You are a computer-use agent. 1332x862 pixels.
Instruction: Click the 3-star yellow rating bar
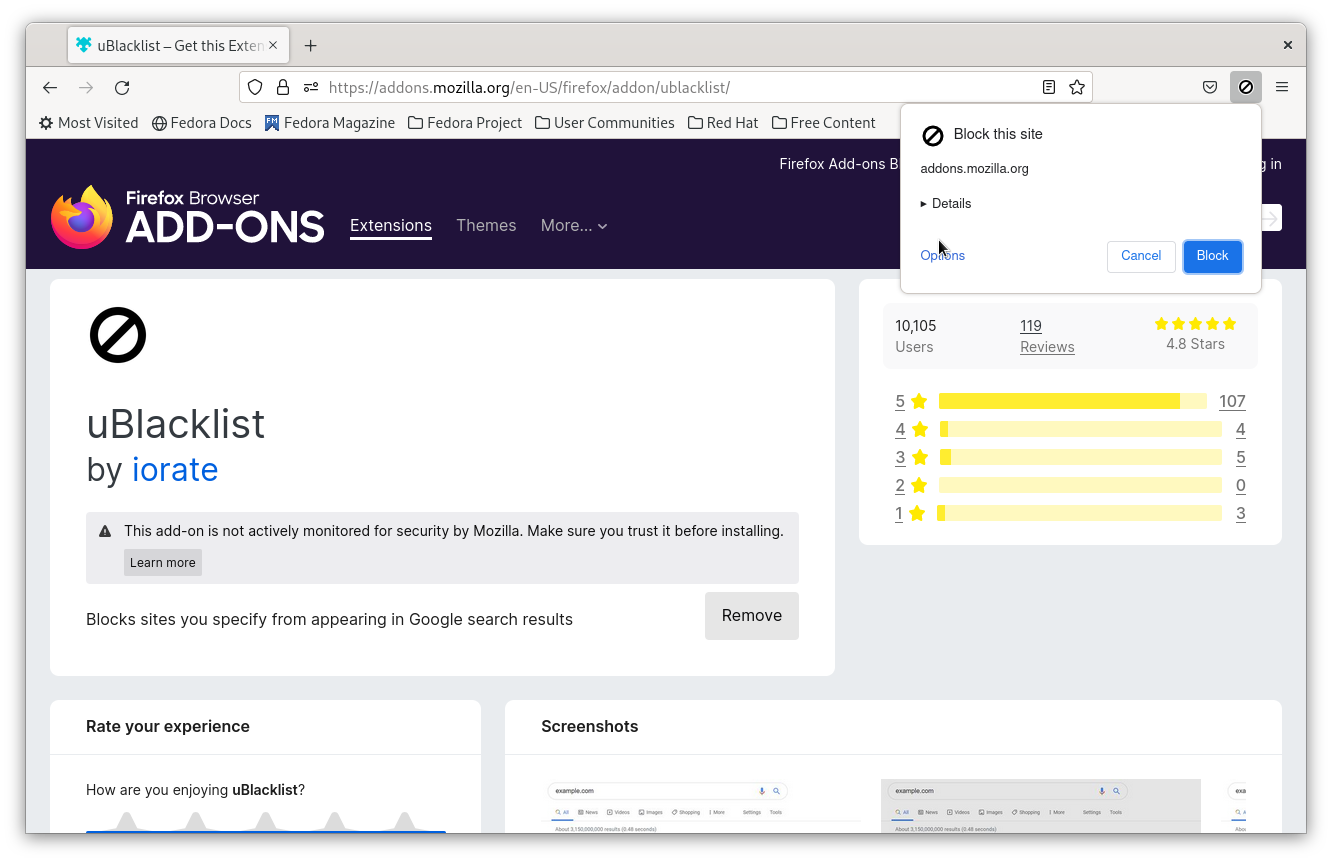[x=1080, y=457]
